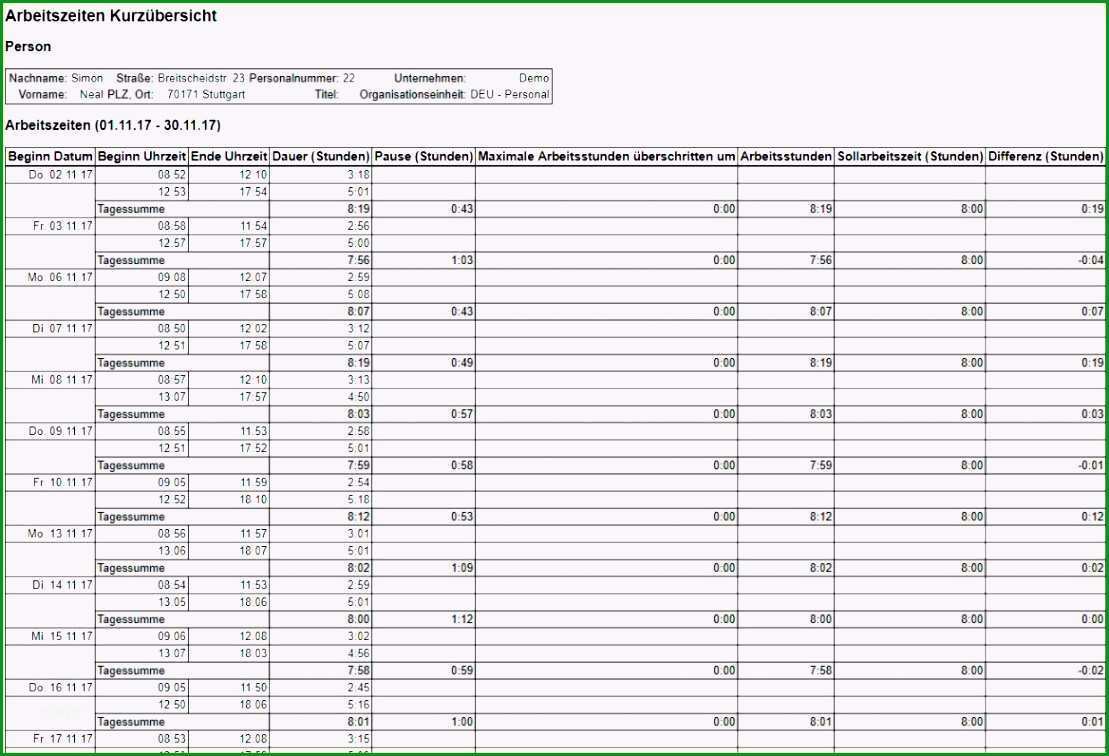This screenshot has height=756, width=1109.
Task: Click the begin time '09:08'
Action: 172,277
